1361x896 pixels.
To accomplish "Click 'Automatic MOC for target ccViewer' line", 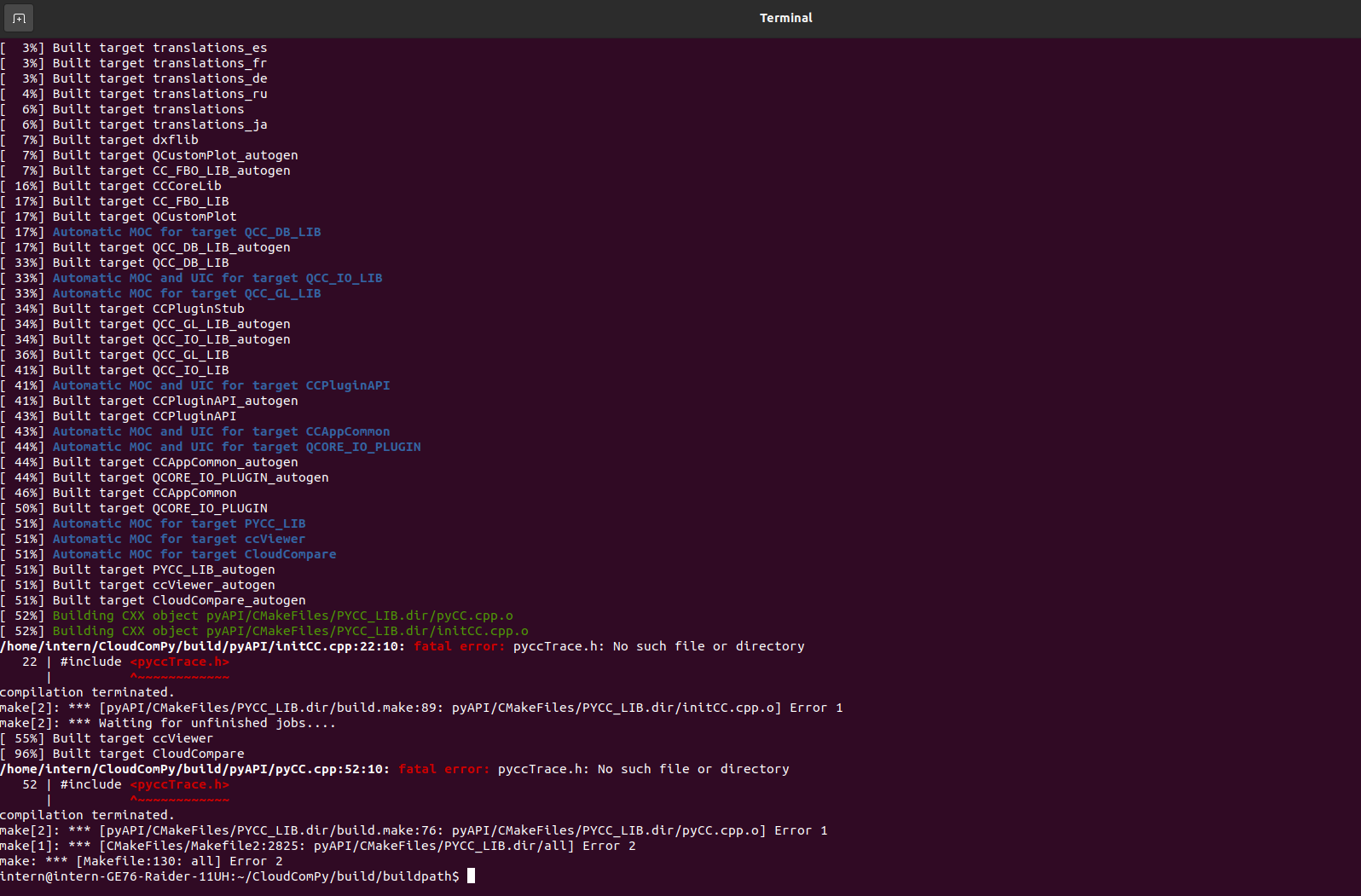I will [153, 539].
